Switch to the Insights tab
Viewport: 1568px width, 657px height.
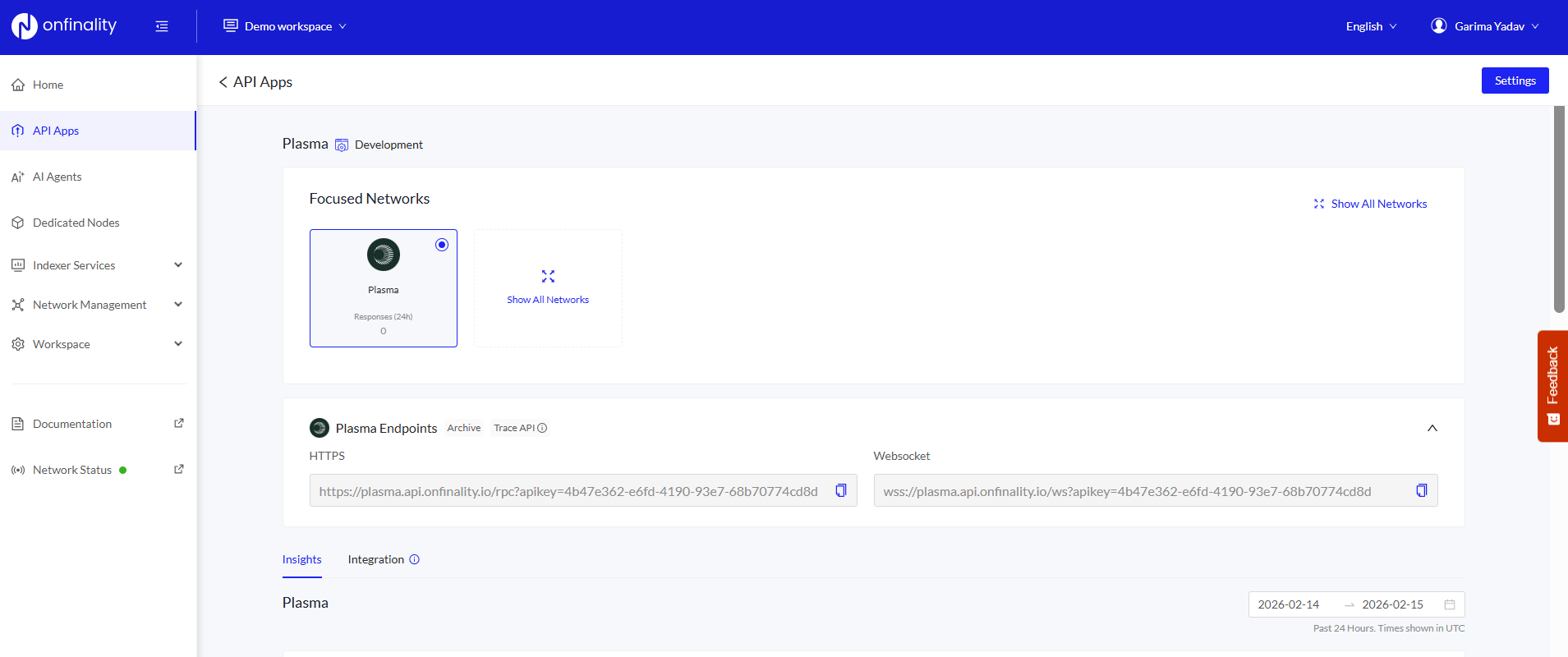tap(302, 559)
